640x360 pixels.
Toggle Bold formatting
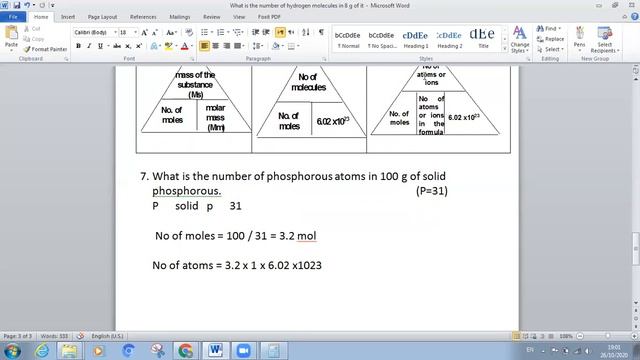pos(78,46)
